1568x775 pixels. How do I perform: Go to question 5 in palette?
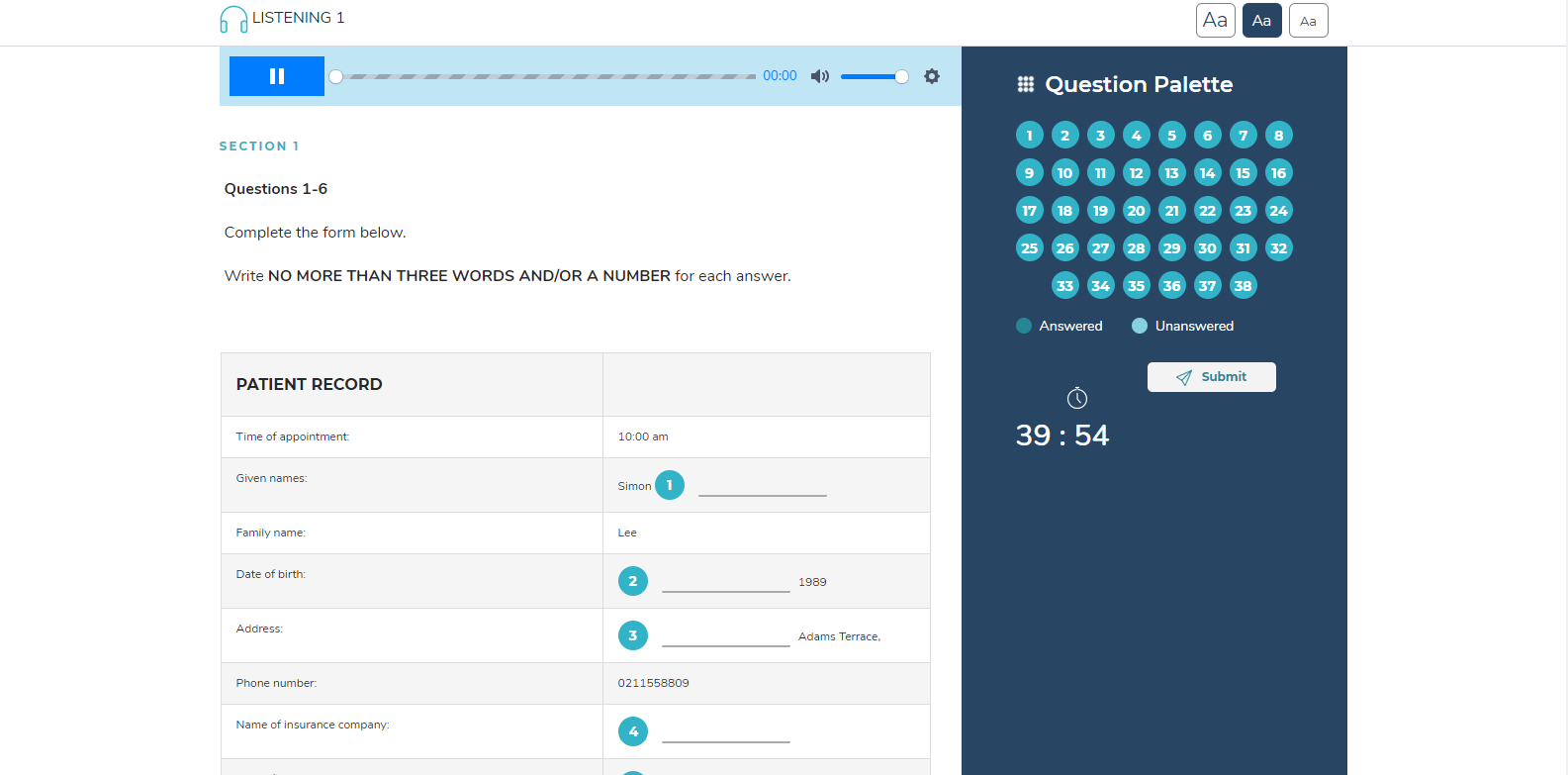(x=1172, y=136)
